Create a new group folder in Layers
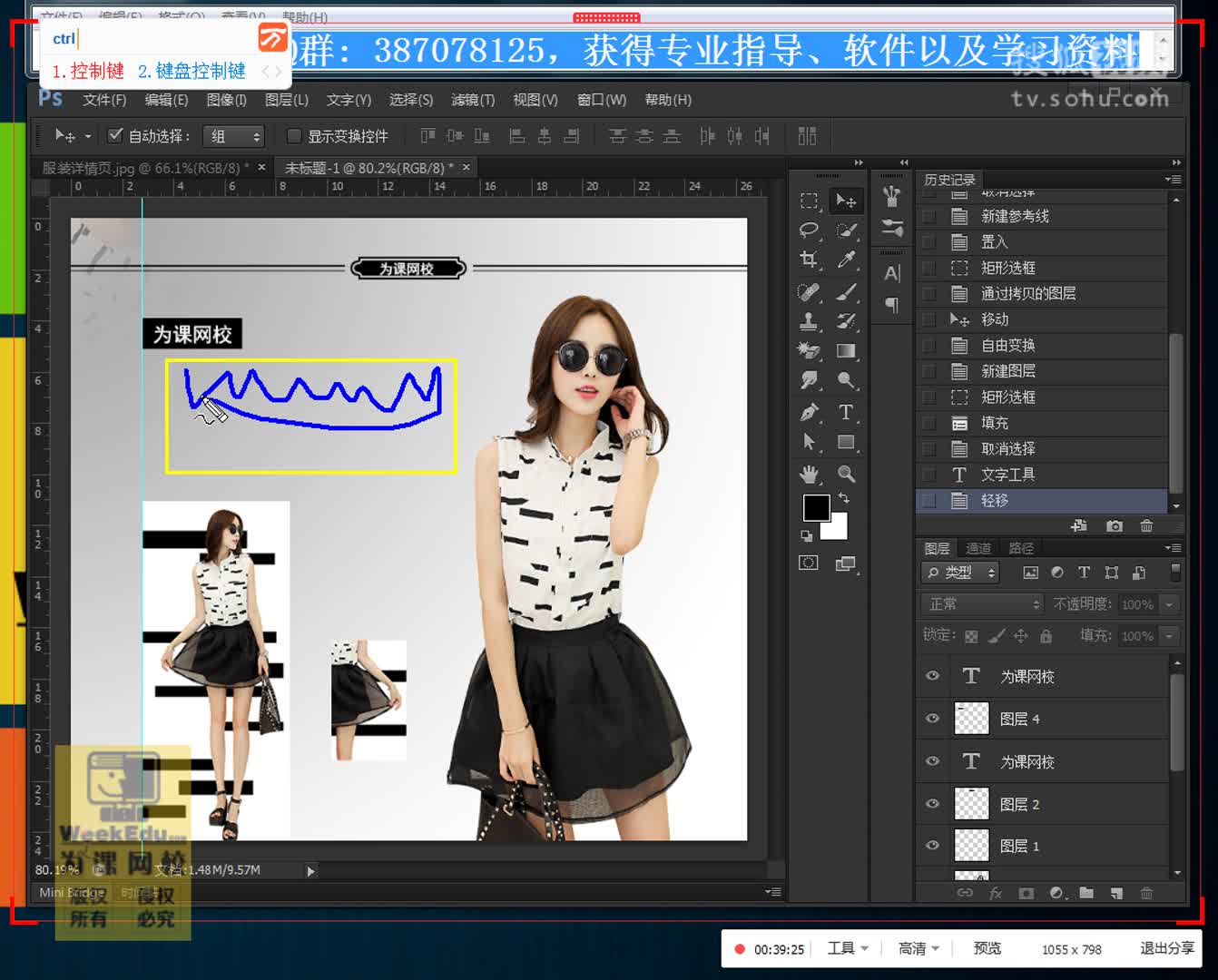This screenshot has height=980, width=1218. [1086, 893]
